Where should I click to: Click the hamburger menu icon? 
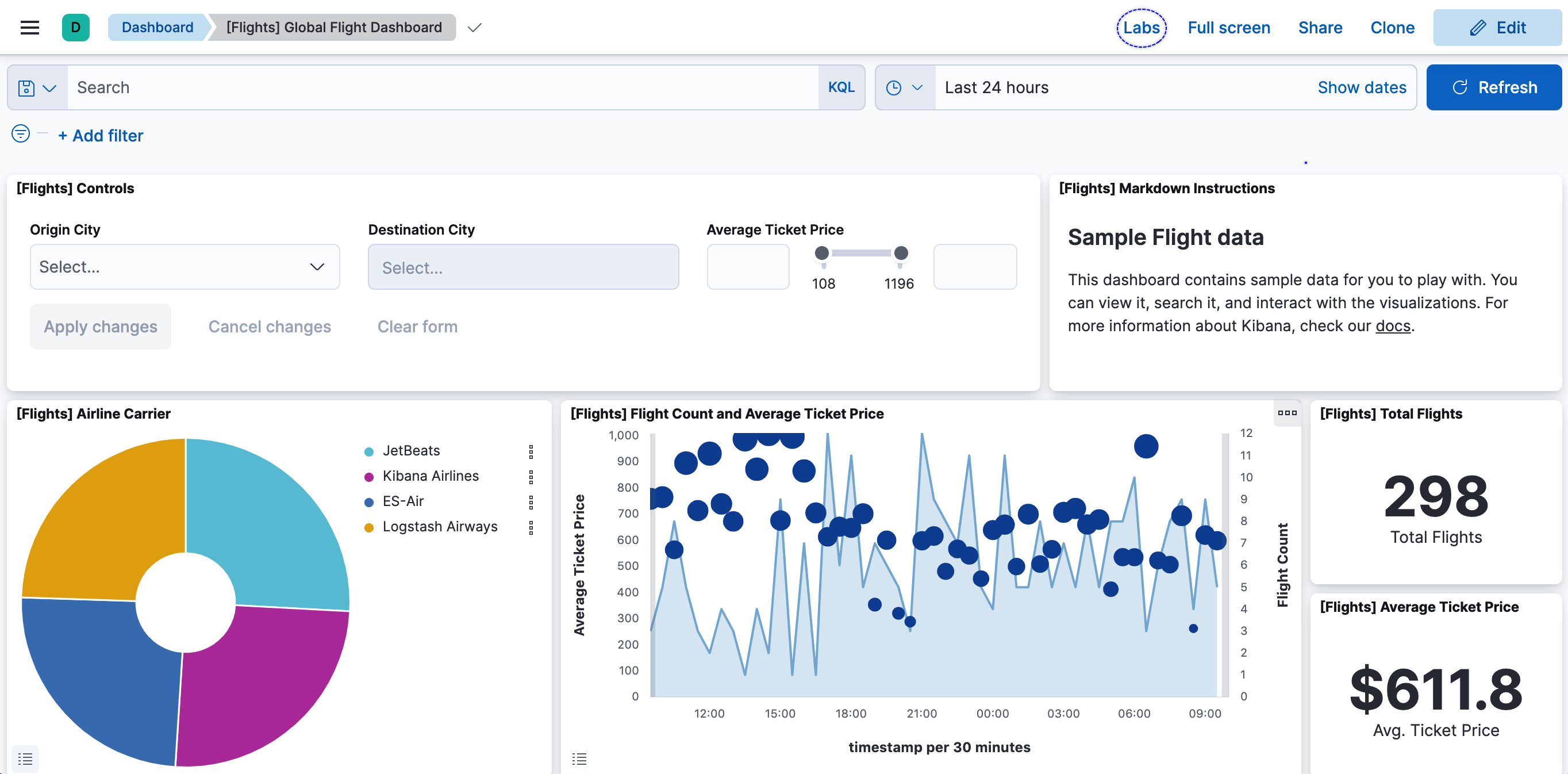[x=31, y=27]
